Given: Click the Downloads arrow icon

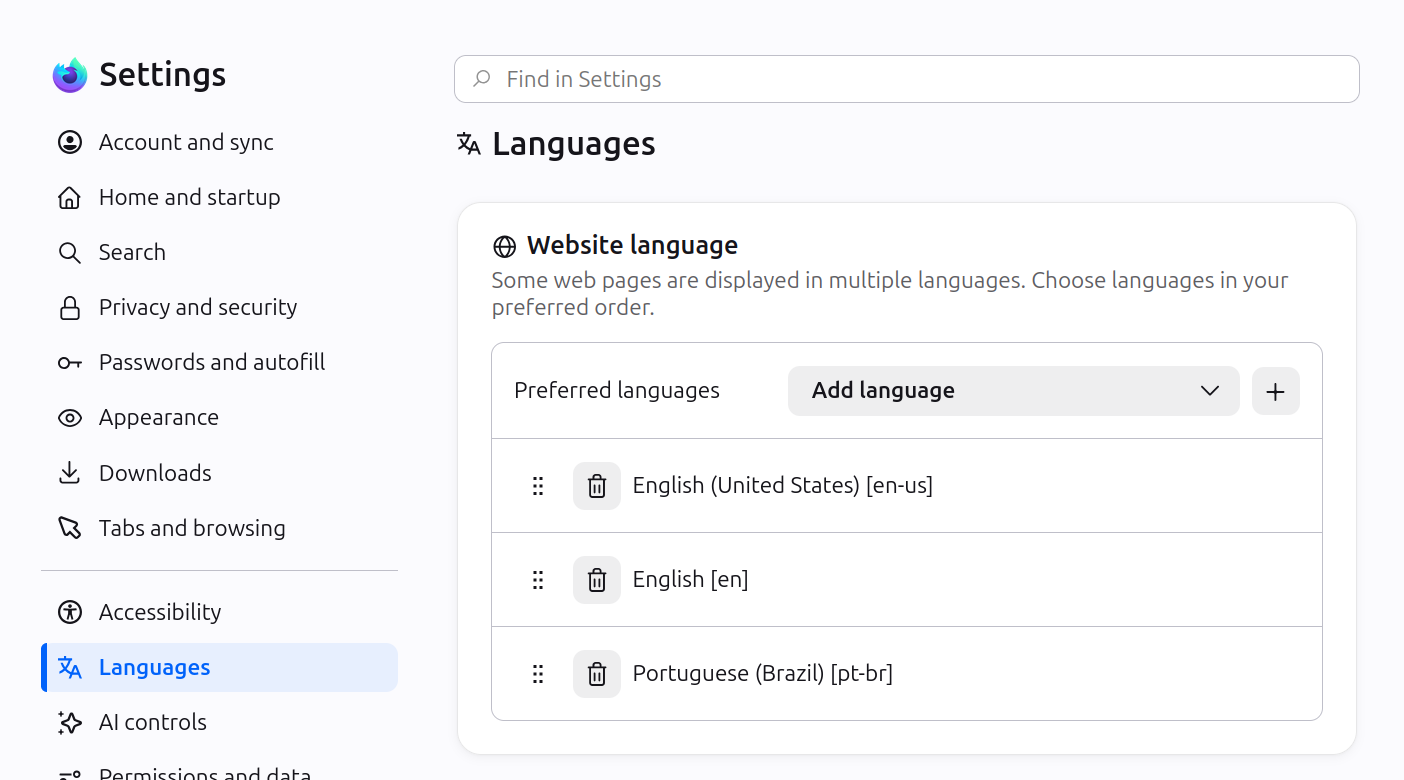Looking at the screenshot, I should point(70,472).
